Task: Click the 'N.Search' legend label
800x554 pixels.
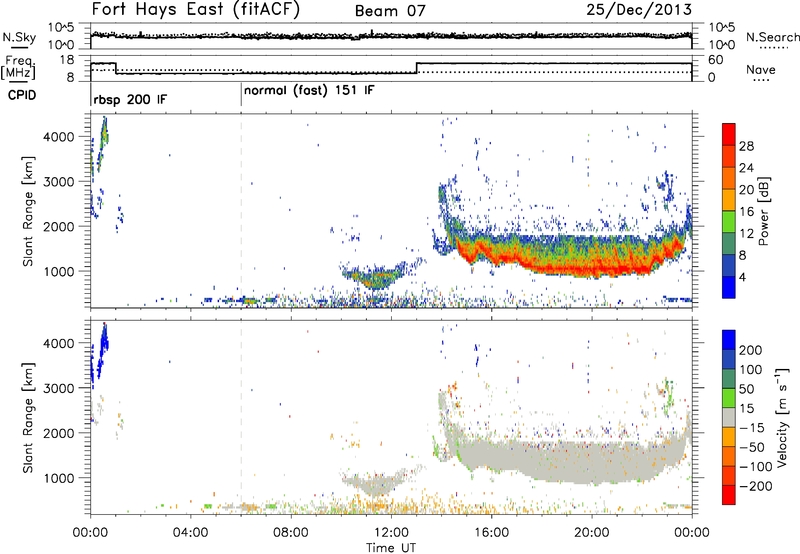Action: [x=772, y=37]
